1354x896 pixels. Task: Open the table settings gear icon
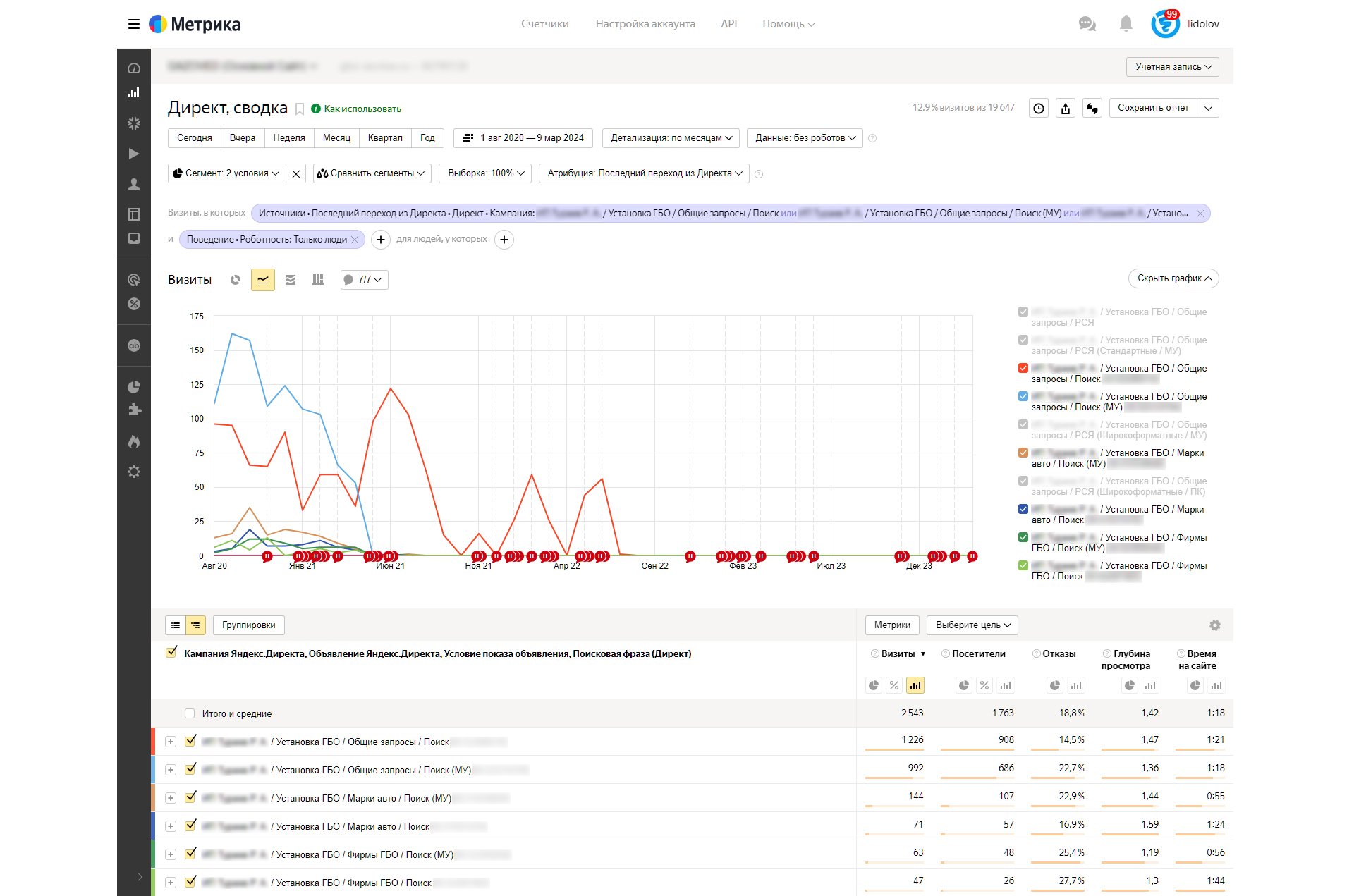coord(1214,625)
